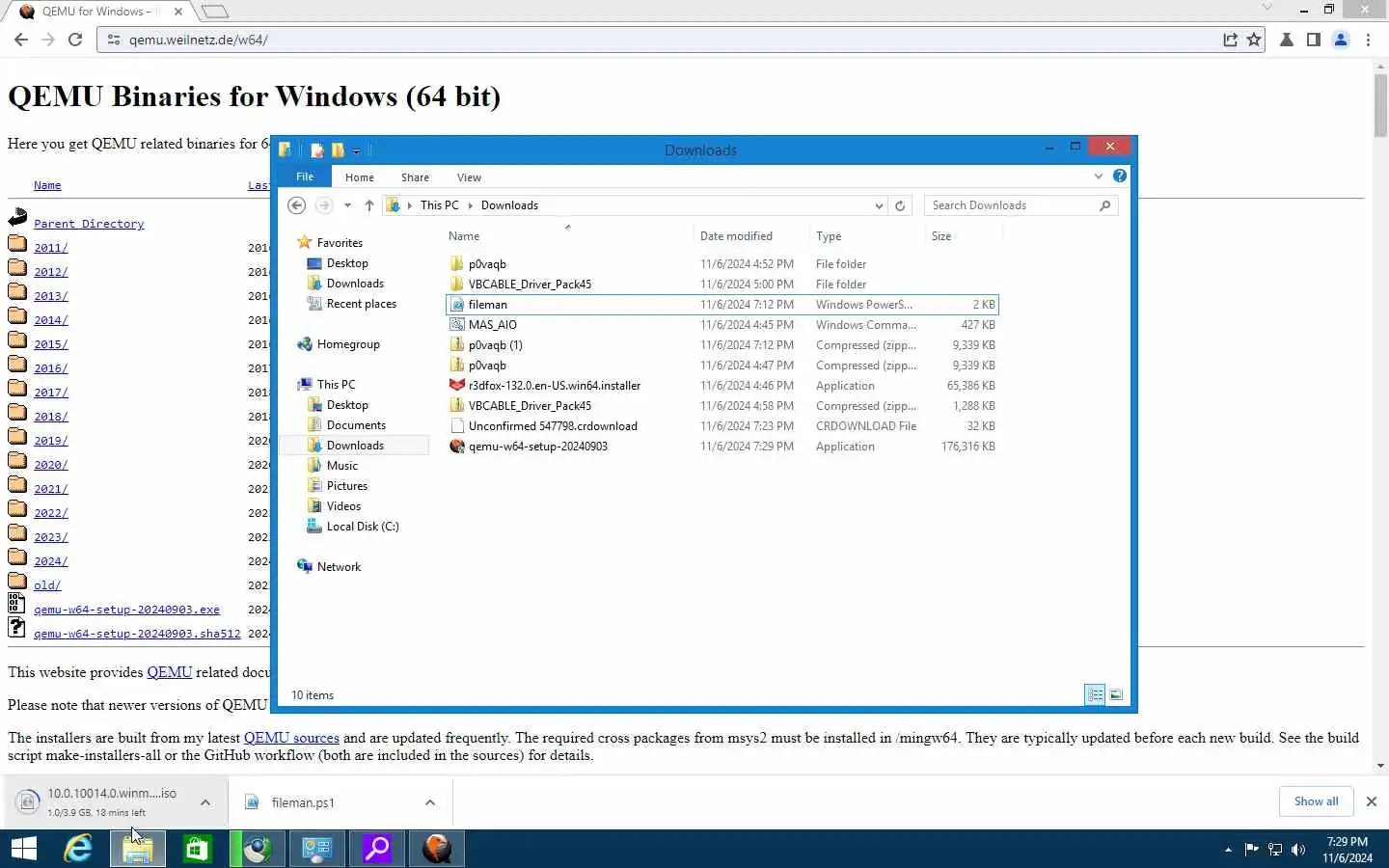The height and width of the screenshot is (868, 1389).
Task: Select the MAS_AIO command file
Action: point(722,325)
